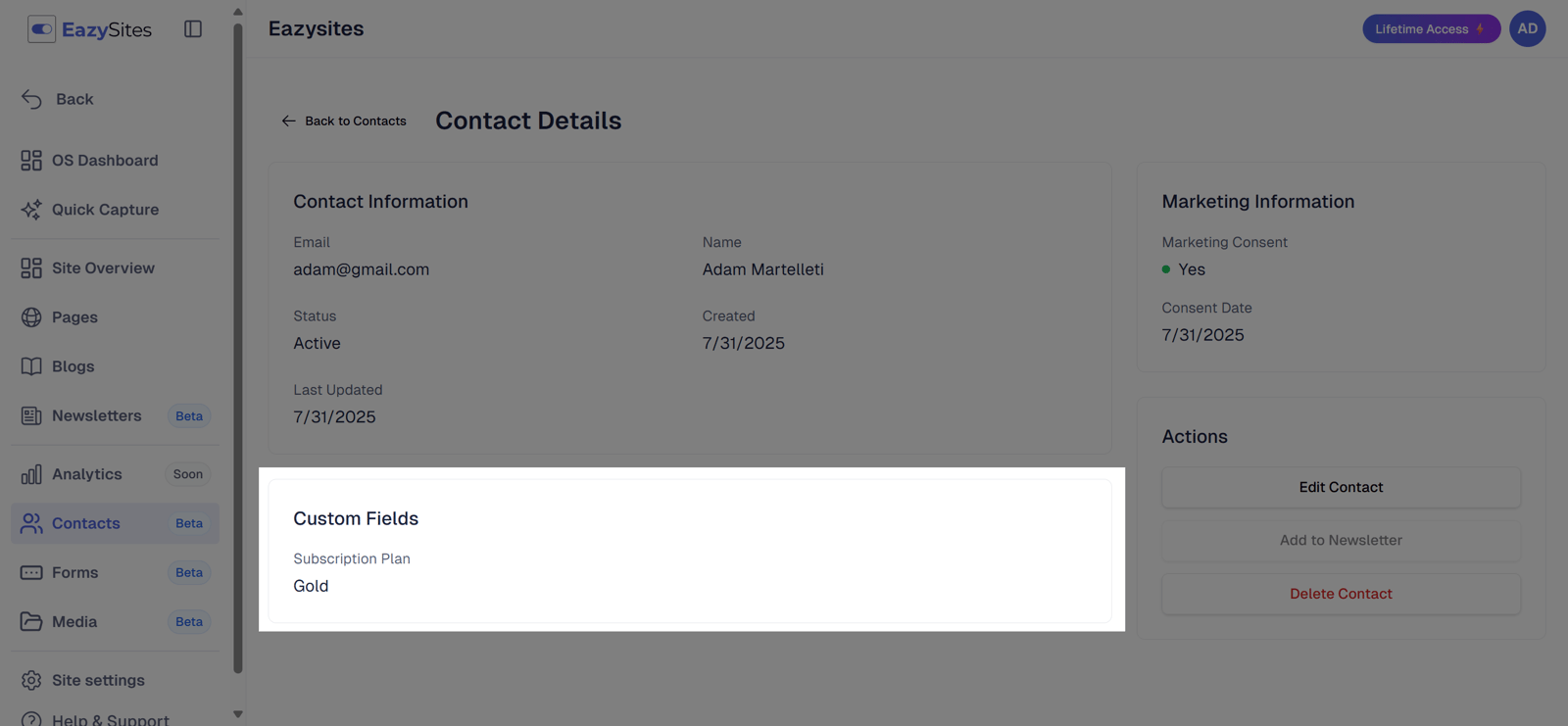Click the Back arrow icon in sidebar
Viewport: 1568px width, 726px height.
[x=31, y=99]
